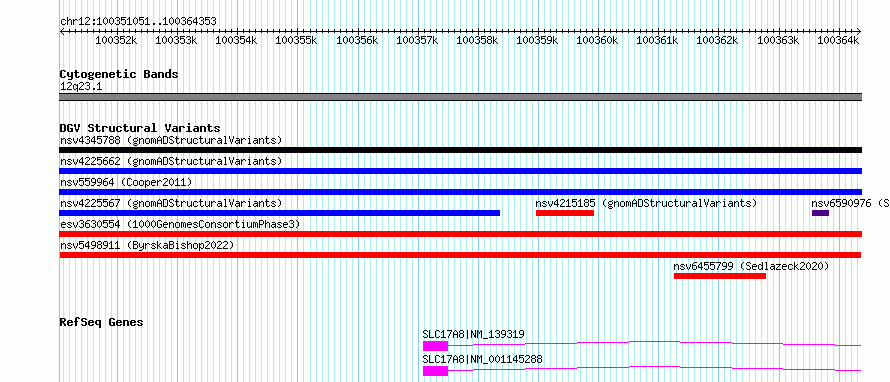The height and width of the screenshot is (382, 890).
Task: Click the 100358k ruler tick label
Action: (x=477, y=40)
